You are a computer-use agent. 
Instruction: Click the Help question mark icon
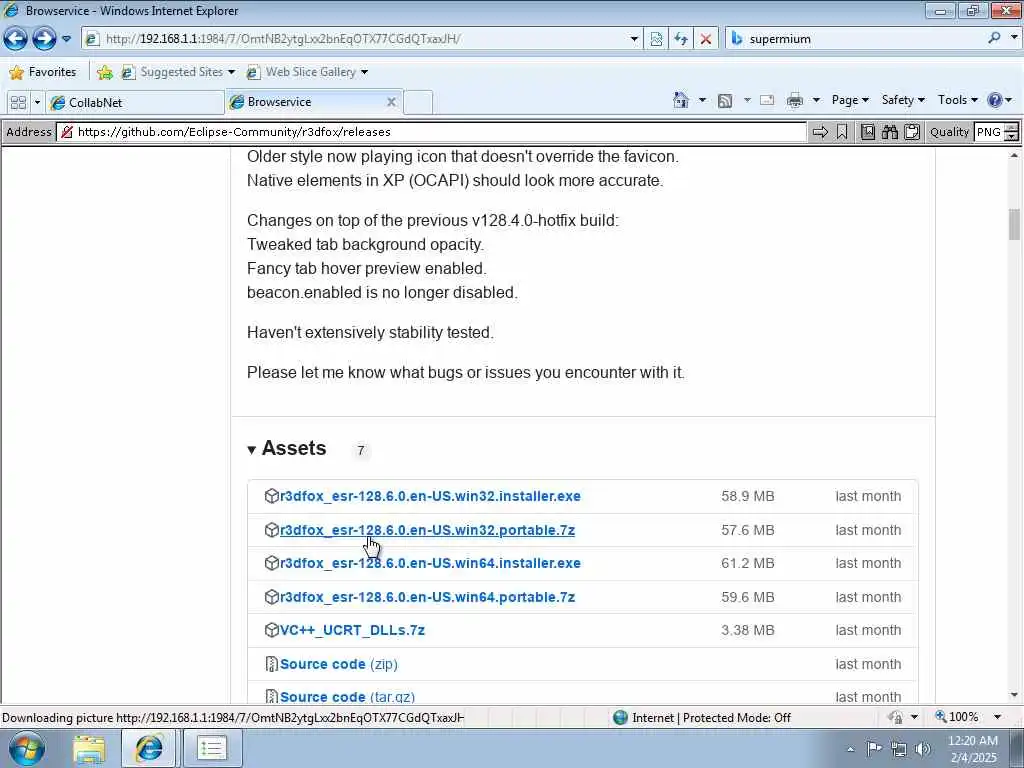[995, 100]
